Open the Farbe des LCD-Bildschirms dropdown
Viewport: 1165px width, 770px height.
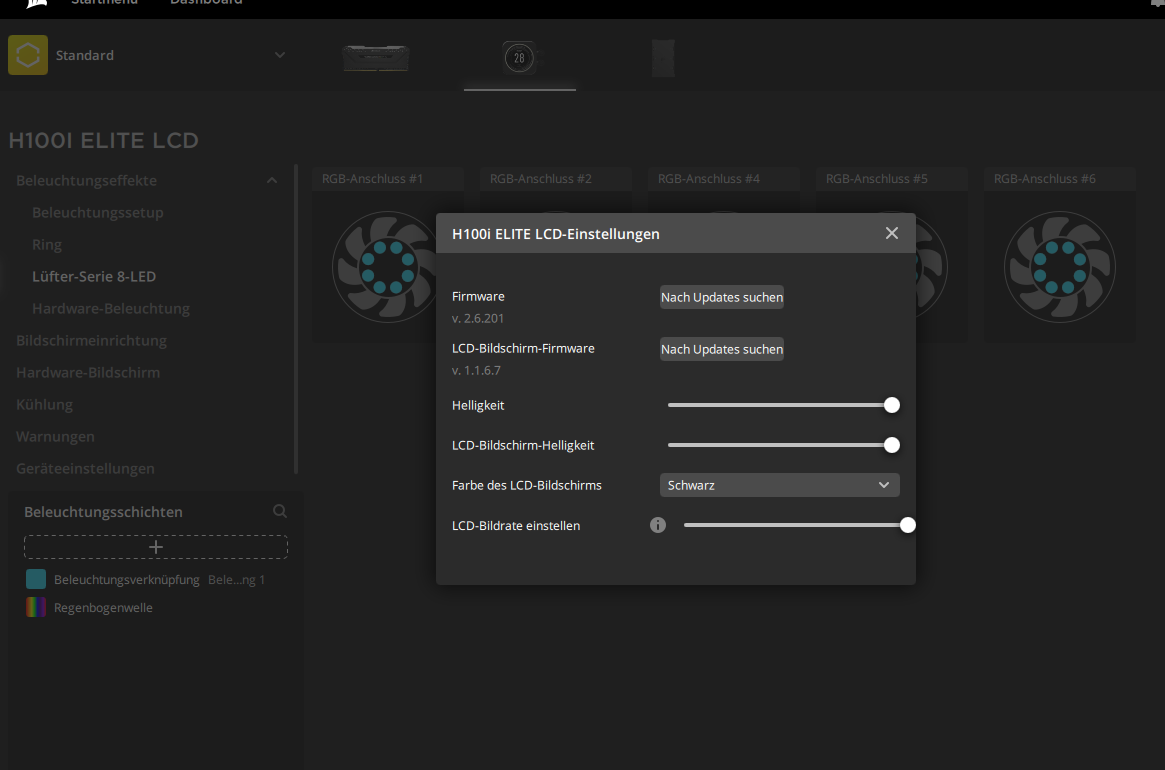[779, 485]
